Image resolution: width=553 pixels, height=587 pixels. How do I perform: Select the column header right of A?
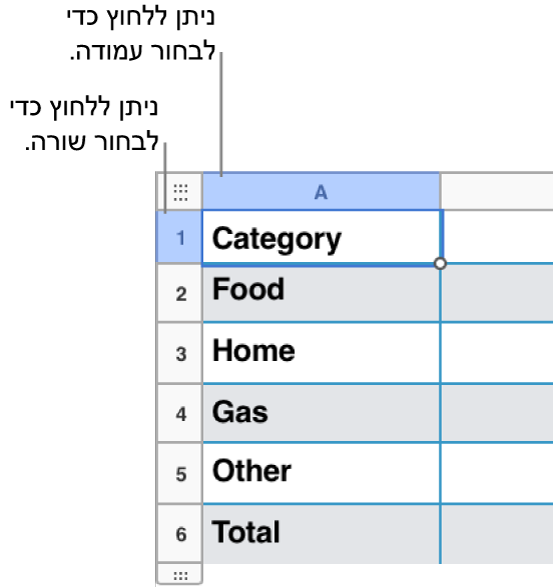click(497, 192)
